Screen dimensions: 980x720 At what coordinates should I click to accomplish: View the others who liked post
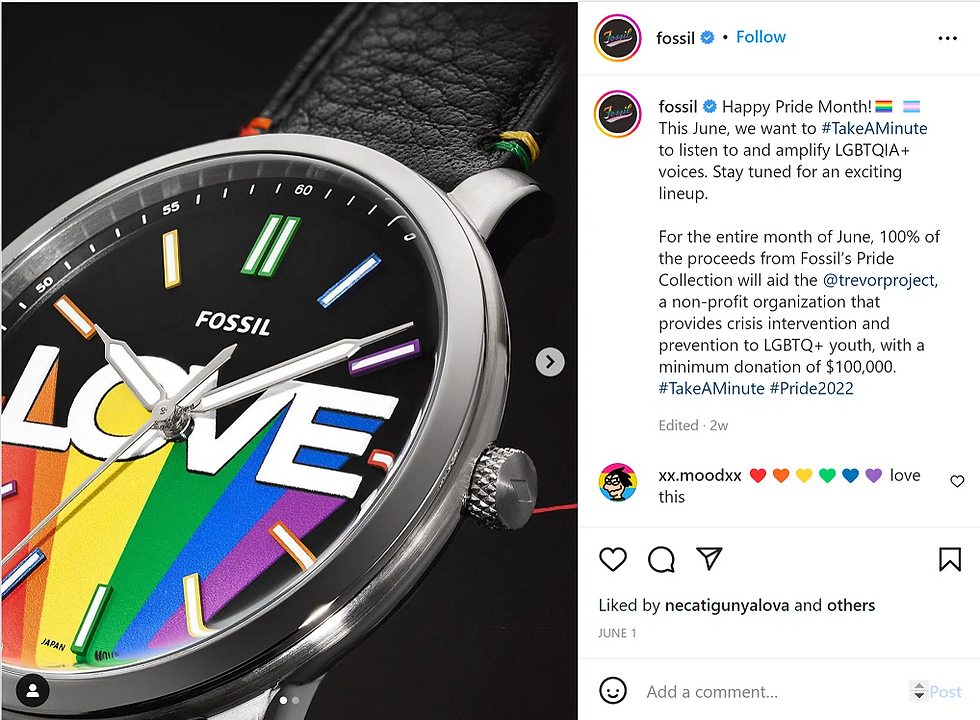(x=851, y=605)
